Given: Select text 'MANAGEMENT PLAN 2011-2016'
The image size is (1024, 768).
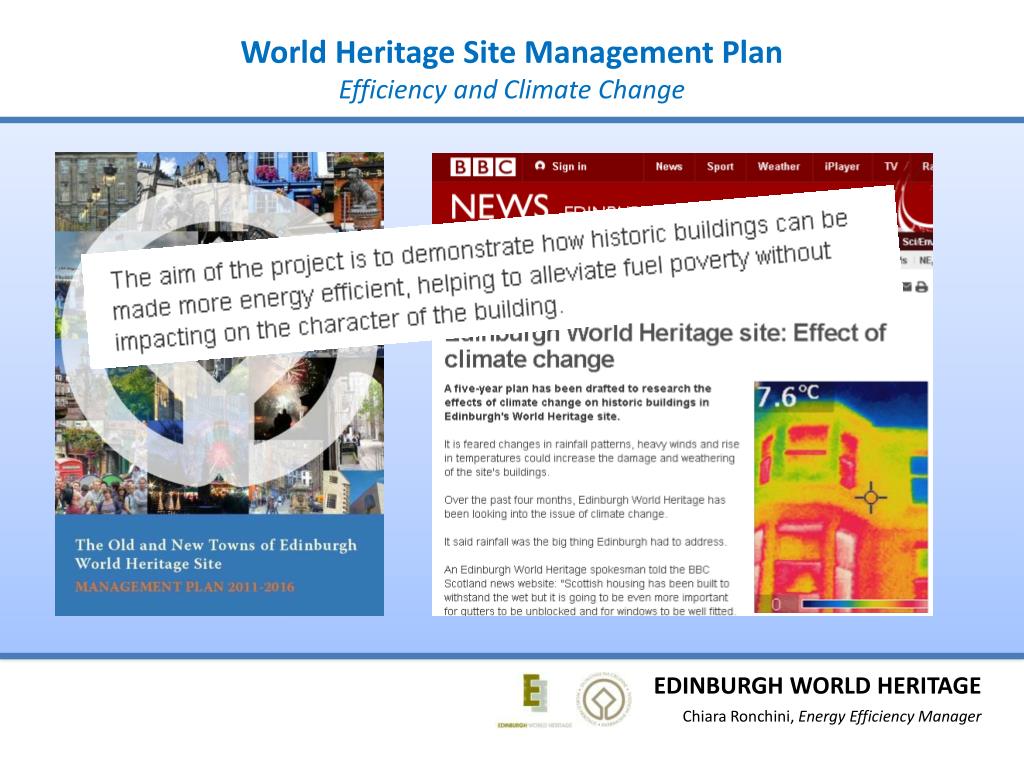Looking at the screenshot, I should tap(185, 586).
